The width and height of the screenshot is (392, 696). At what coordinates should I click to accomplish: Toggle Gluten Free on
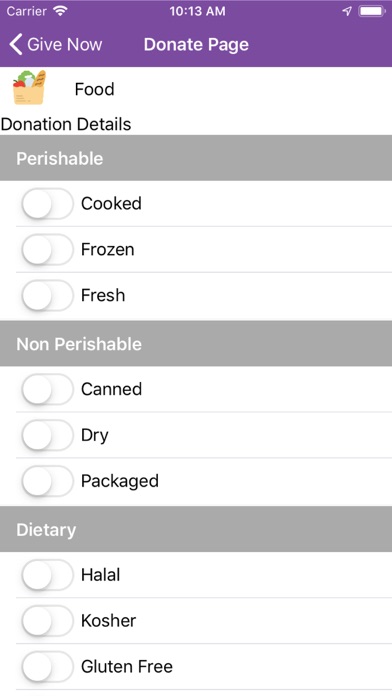point(47,666)
